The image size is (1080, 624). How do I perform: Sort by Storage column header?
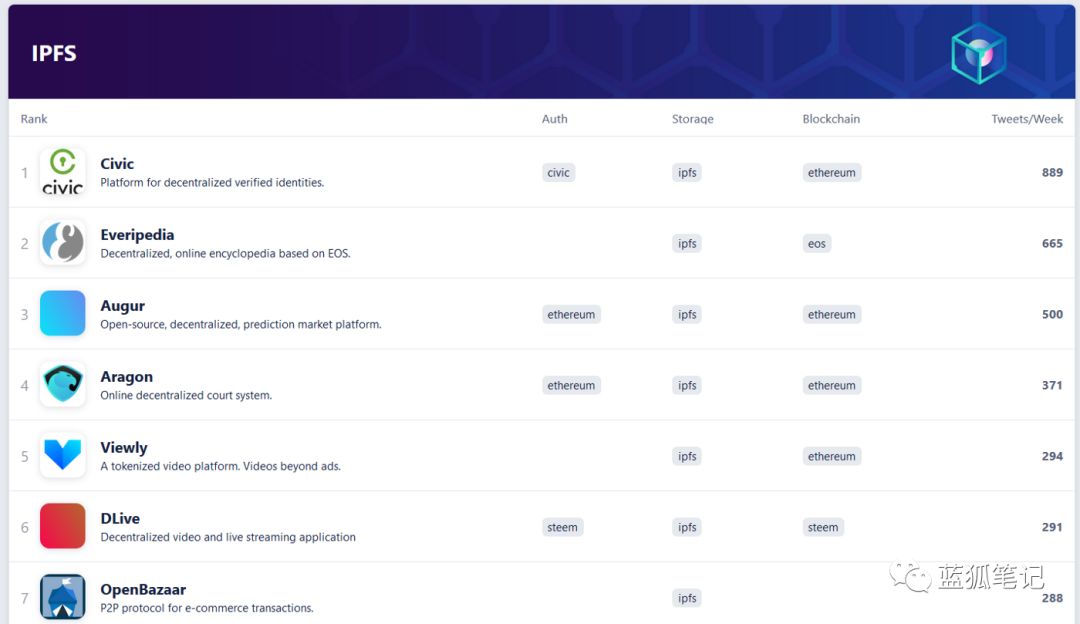[692, 119]
